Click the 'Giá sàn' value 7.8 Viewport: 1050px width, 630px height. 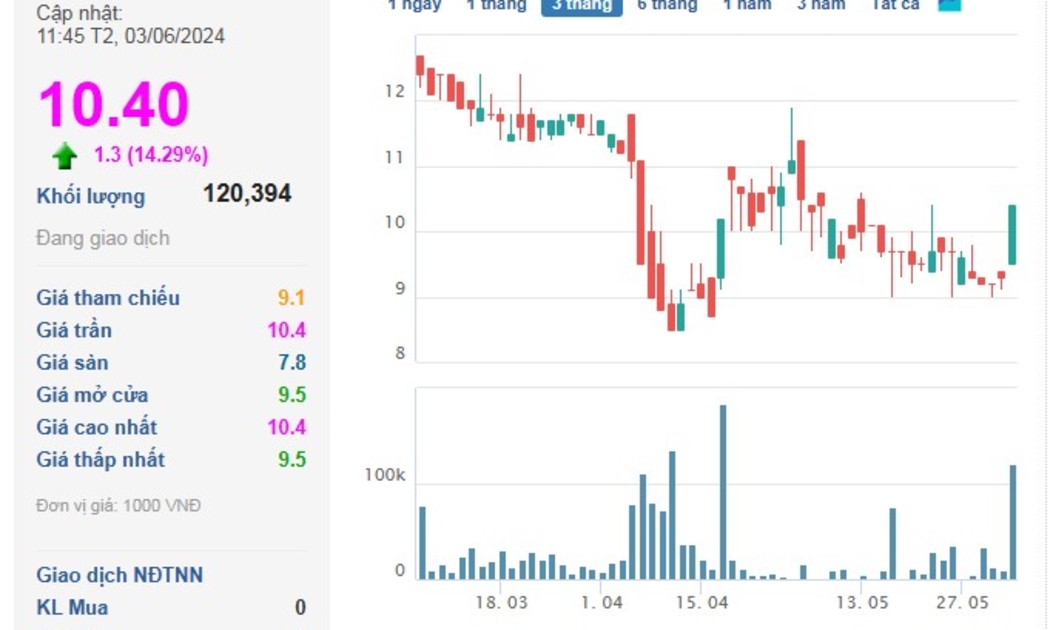(x=292, y=362)
